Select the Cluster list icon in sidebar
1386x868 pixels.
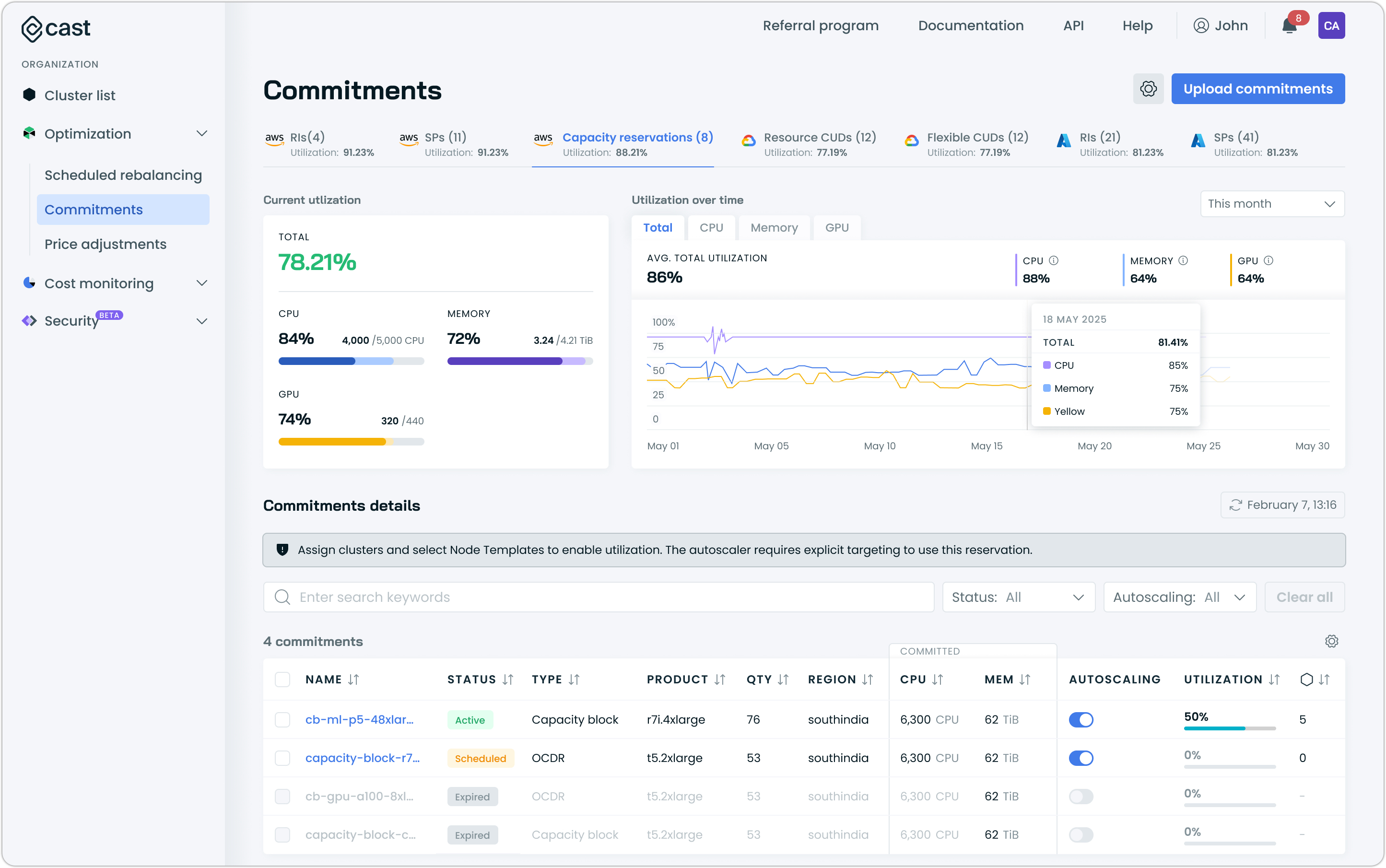[x=29, y=95]
